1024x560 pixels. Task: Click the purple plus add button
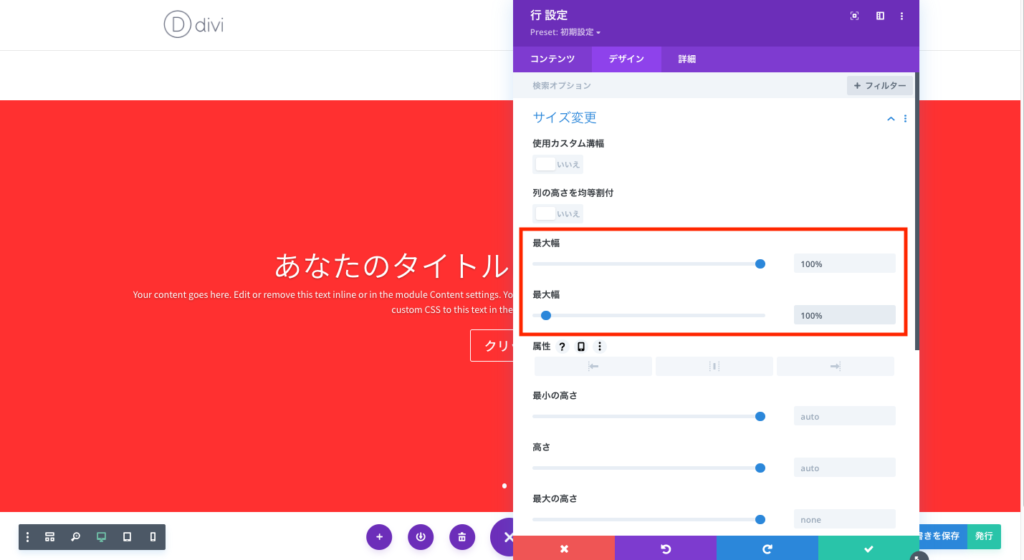pyautogui.click(x=379, y=537)
